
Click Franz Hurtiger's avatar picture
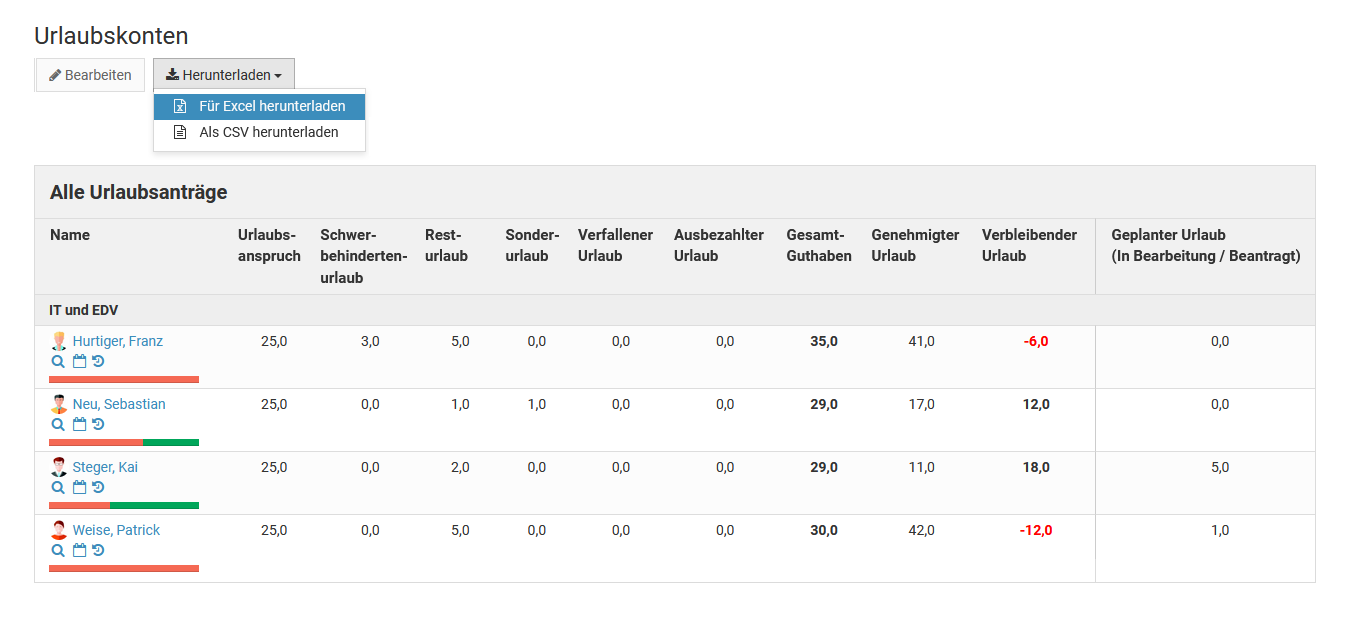(59, 341)
